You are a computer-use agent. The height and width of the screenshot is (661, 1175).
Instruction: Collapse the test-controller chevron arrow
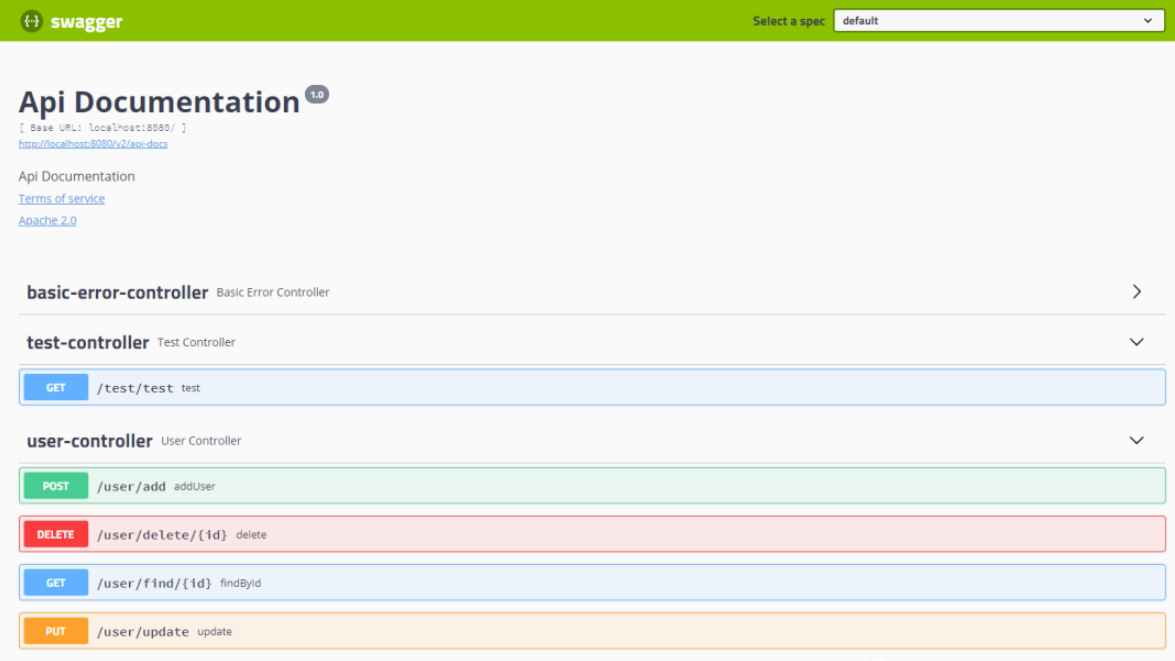[1136, 342]
